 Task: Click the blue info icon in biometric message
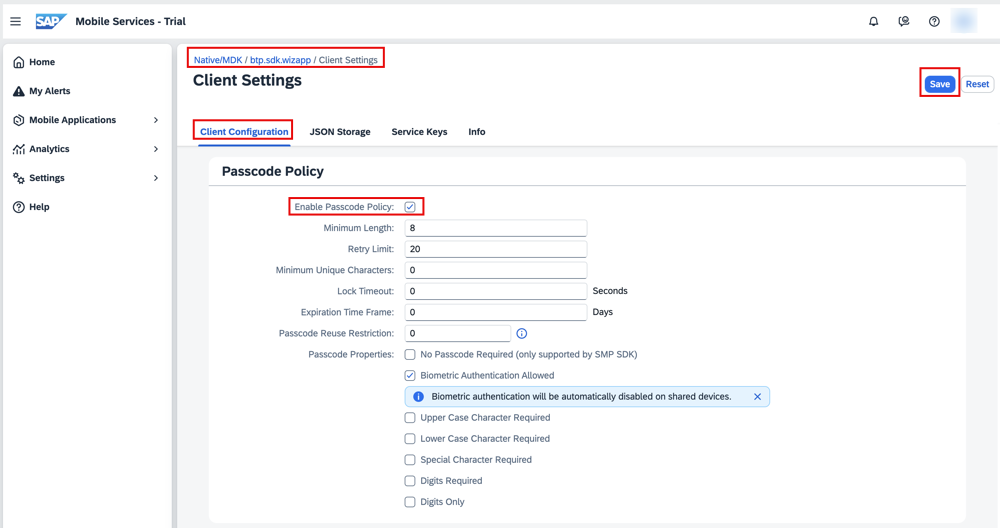tap(418, 397)
